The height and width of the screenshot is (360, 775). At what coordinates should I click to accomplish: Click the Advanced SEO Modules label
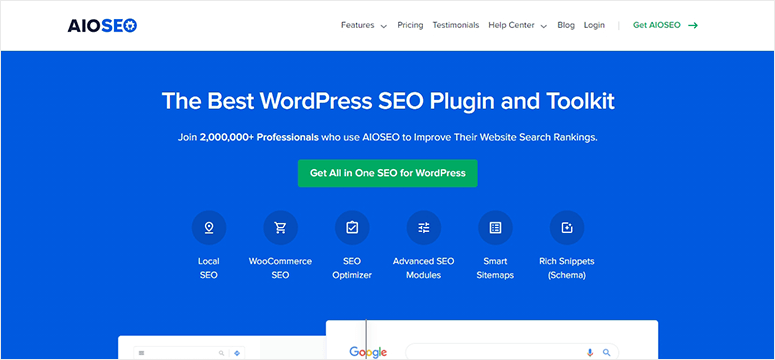click(x=424, y=268)
